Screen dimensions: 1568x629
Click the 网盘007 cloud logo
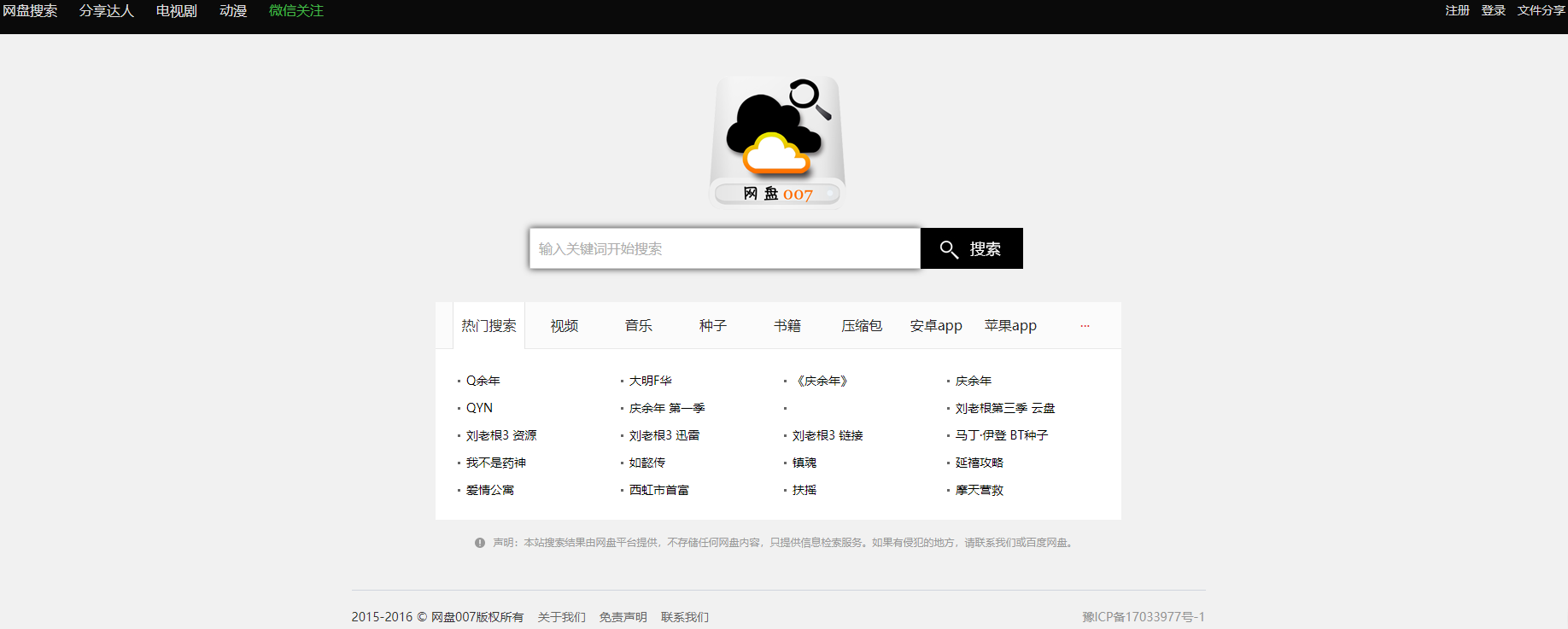777,143
